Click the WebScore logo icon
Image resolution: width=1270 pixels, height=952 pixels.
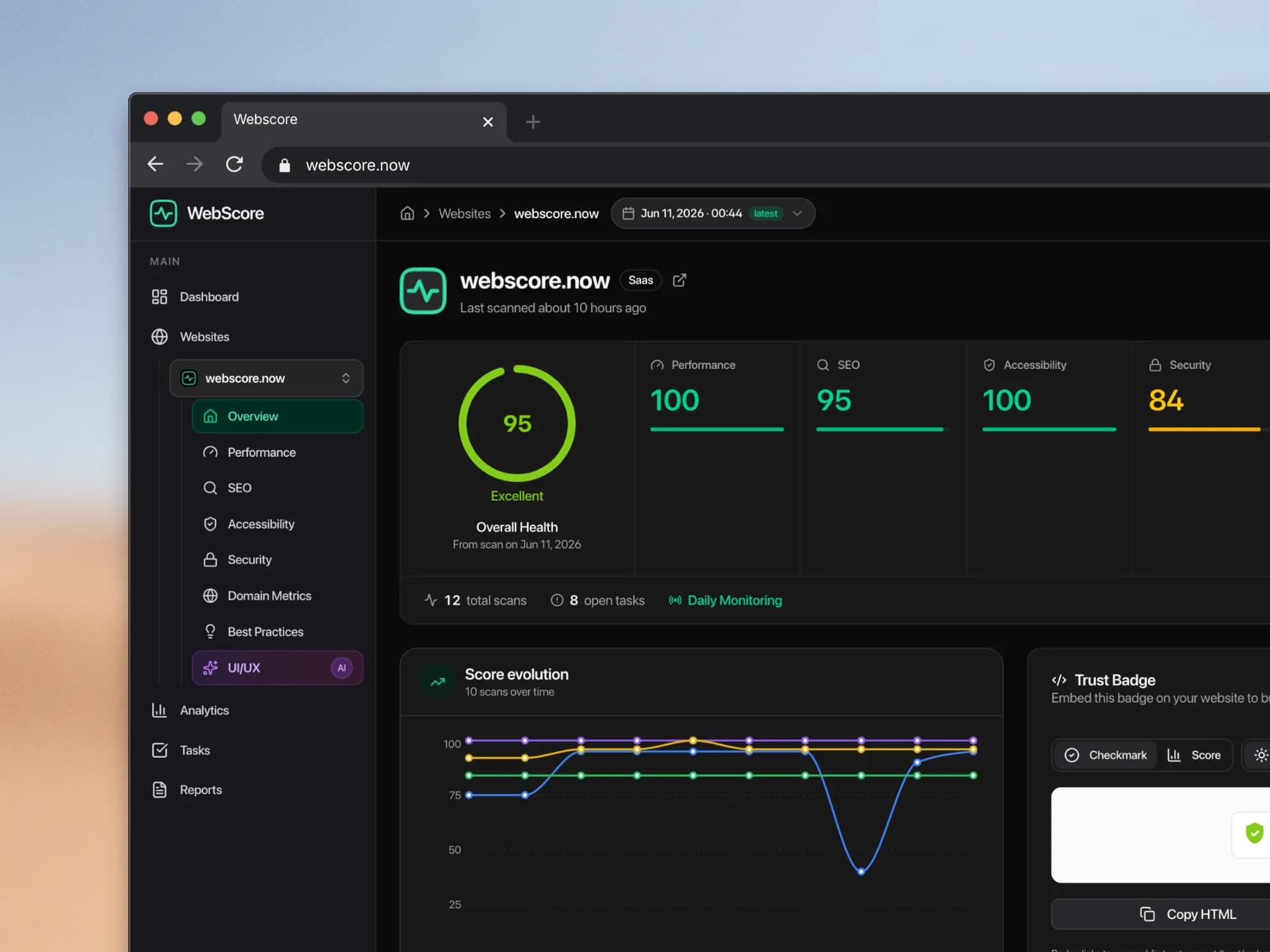click(x=163, y=214)
